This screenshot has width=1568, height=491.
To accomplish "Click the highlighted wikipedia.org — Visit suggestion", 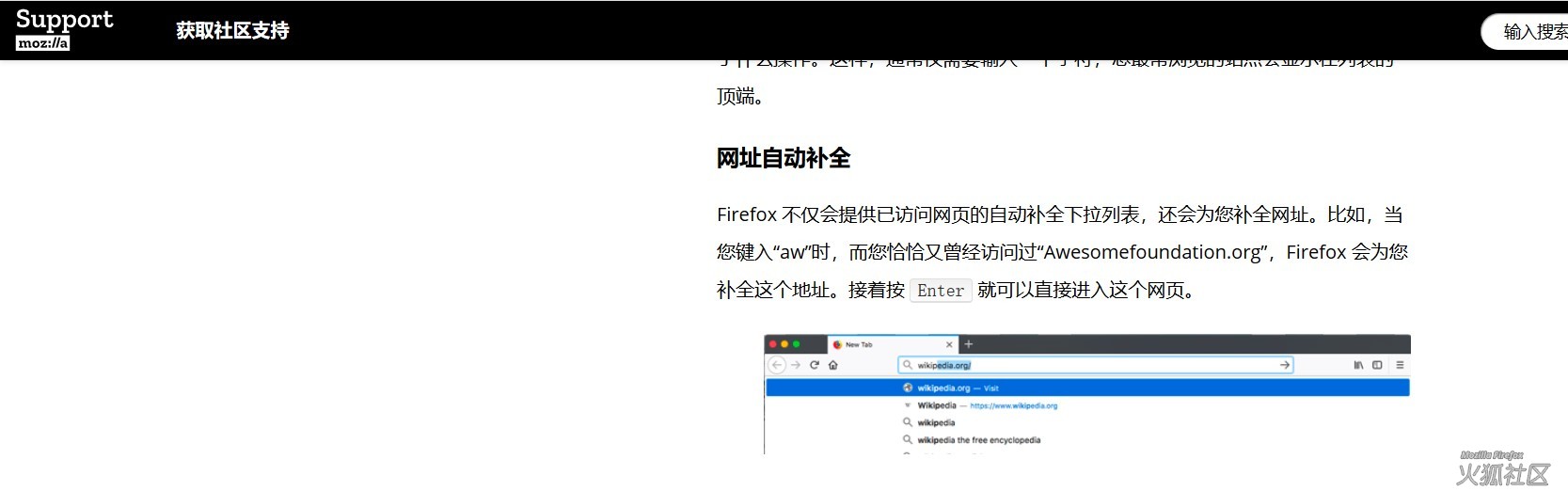I will pos(1088,388).
